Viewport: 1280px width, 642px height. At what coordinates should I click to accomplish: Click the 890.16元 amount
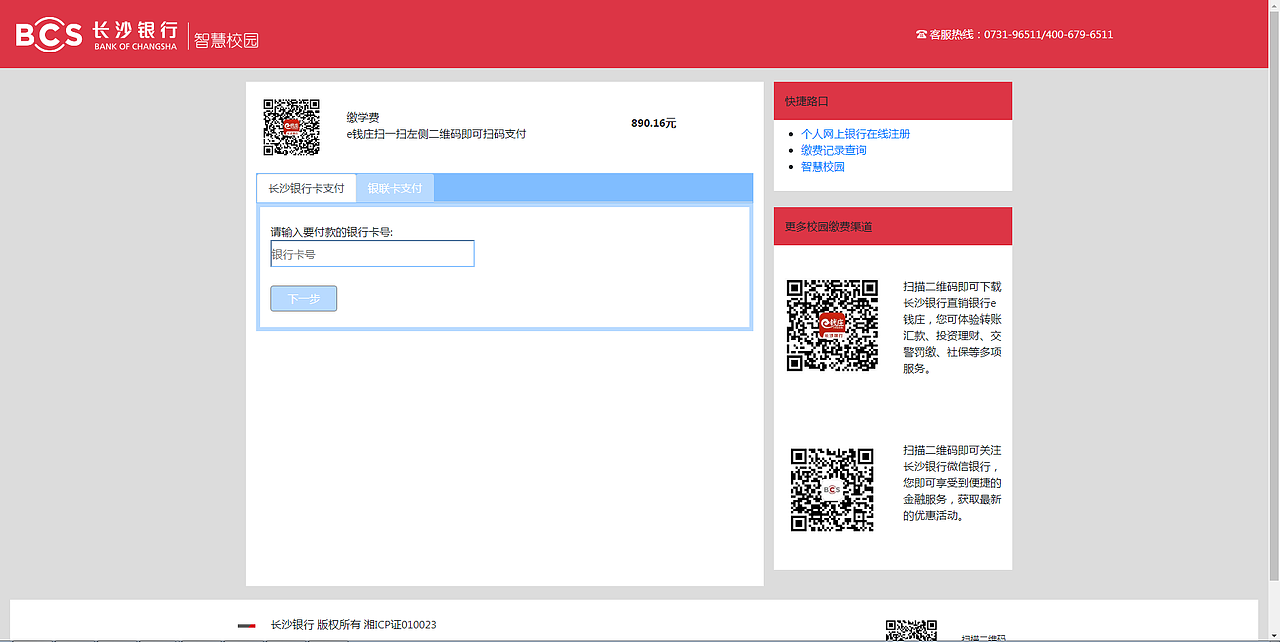[x=654, y=123]
